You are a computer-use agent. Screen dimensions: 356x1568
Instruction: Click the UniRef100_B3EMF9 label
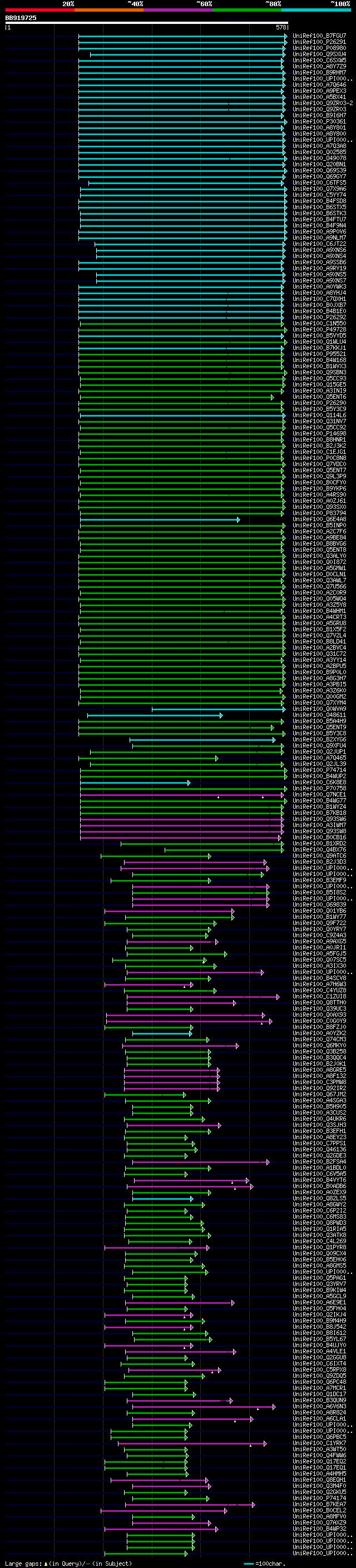coord(319,880)
